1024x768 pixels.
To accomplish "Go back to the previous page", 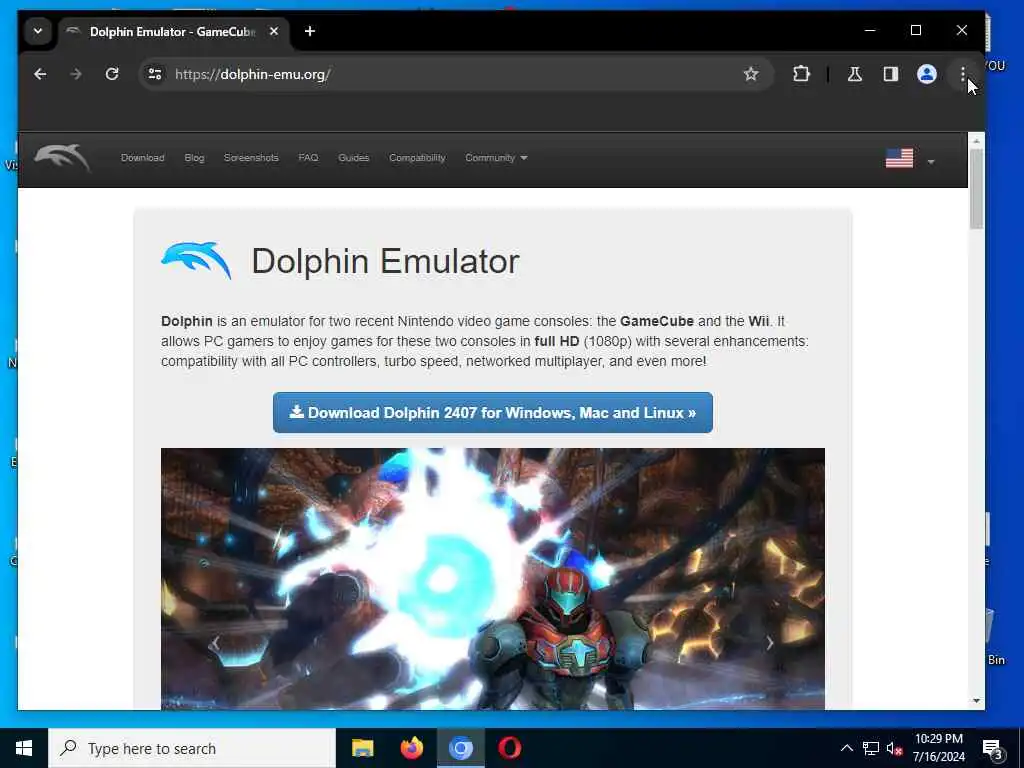I will 40,74.
